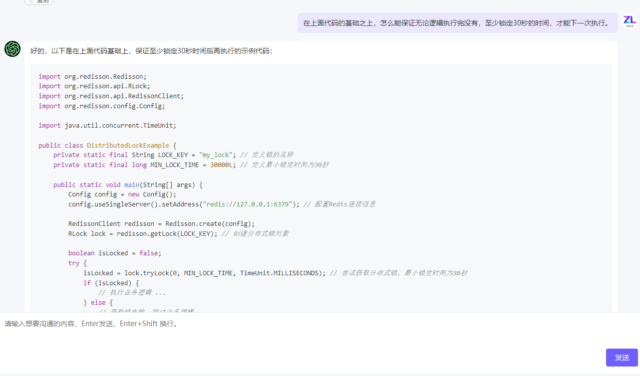Click the public static void main line
The image size is (640, 376).
(128, 185)
